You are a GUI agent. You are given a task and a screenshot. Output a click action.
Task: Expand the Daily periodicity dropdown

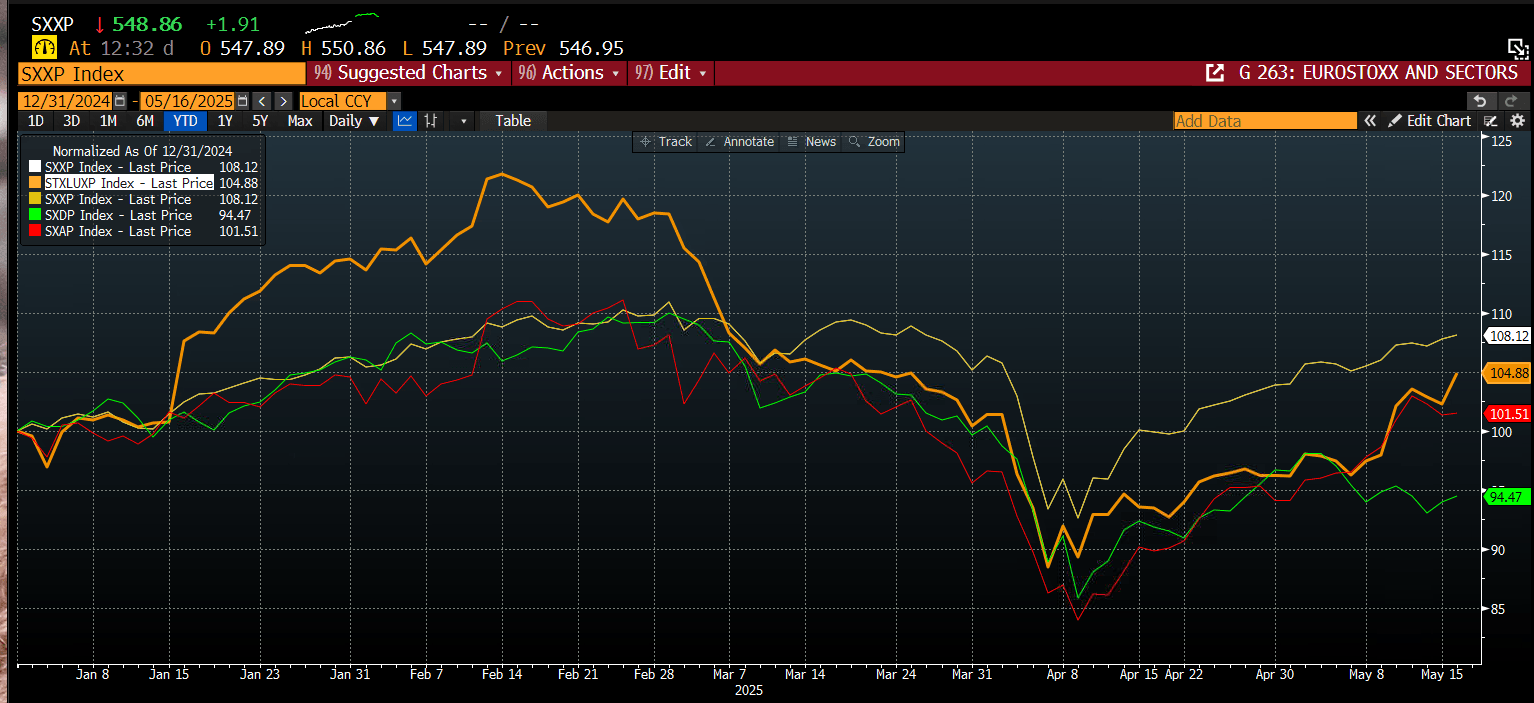tap(354, 121)
